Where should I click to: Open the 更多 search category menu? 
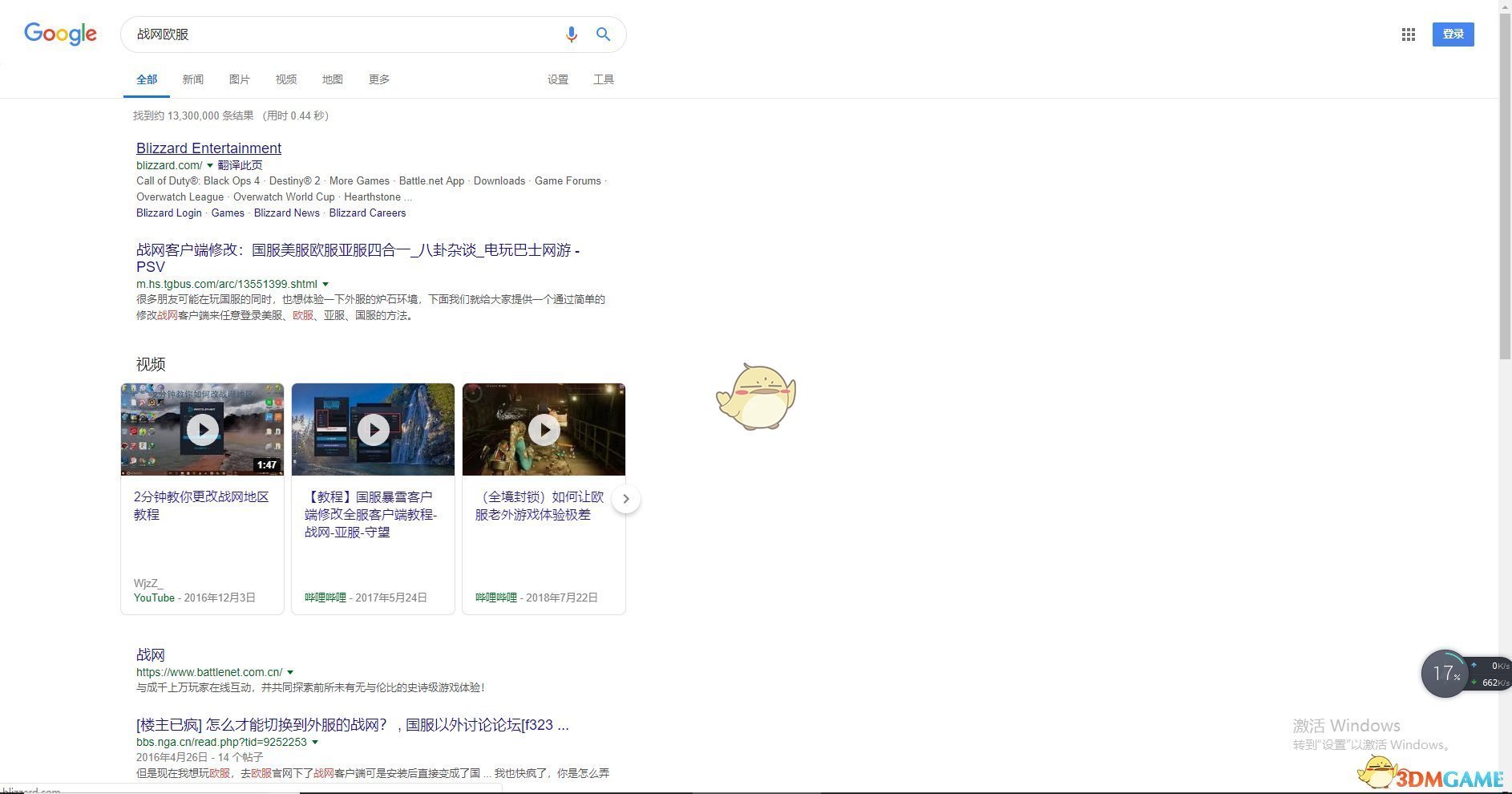tap(379, 79)
